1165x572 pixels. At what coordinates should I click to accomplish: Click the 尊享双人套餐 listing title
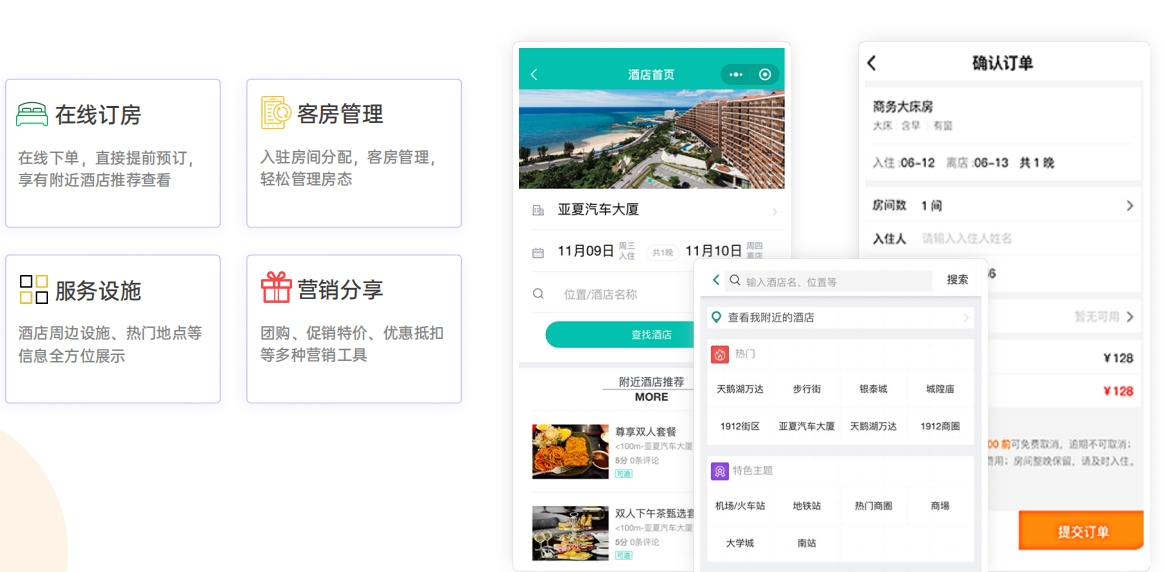tap(646, 432)
